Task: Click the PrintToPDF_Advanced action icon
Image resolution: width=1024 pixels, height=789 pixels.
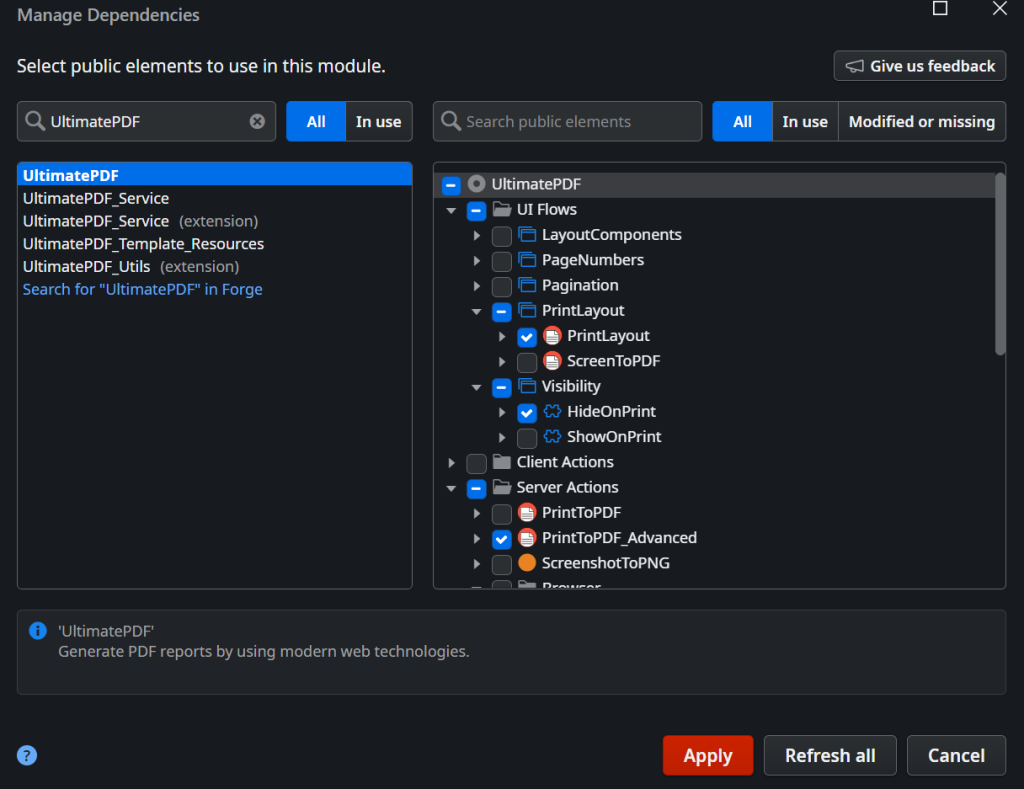Action: 527,538
